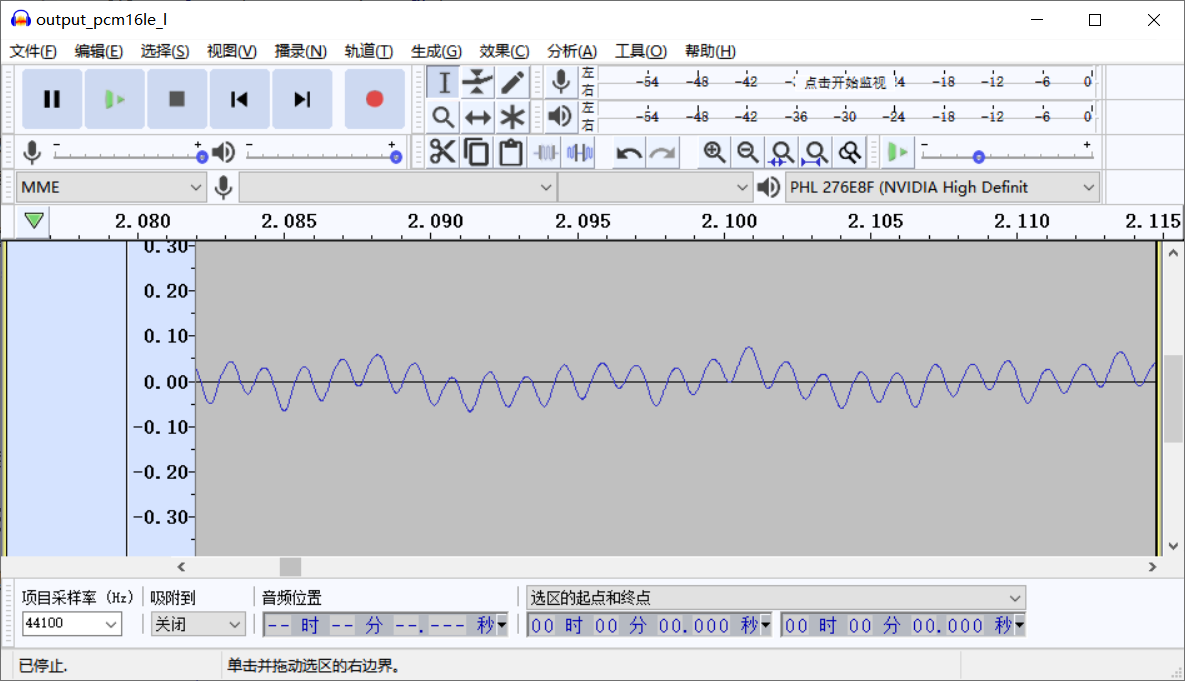
Task: Open the snap-to 关闭 dropdown
Action: tap(197, 624)
